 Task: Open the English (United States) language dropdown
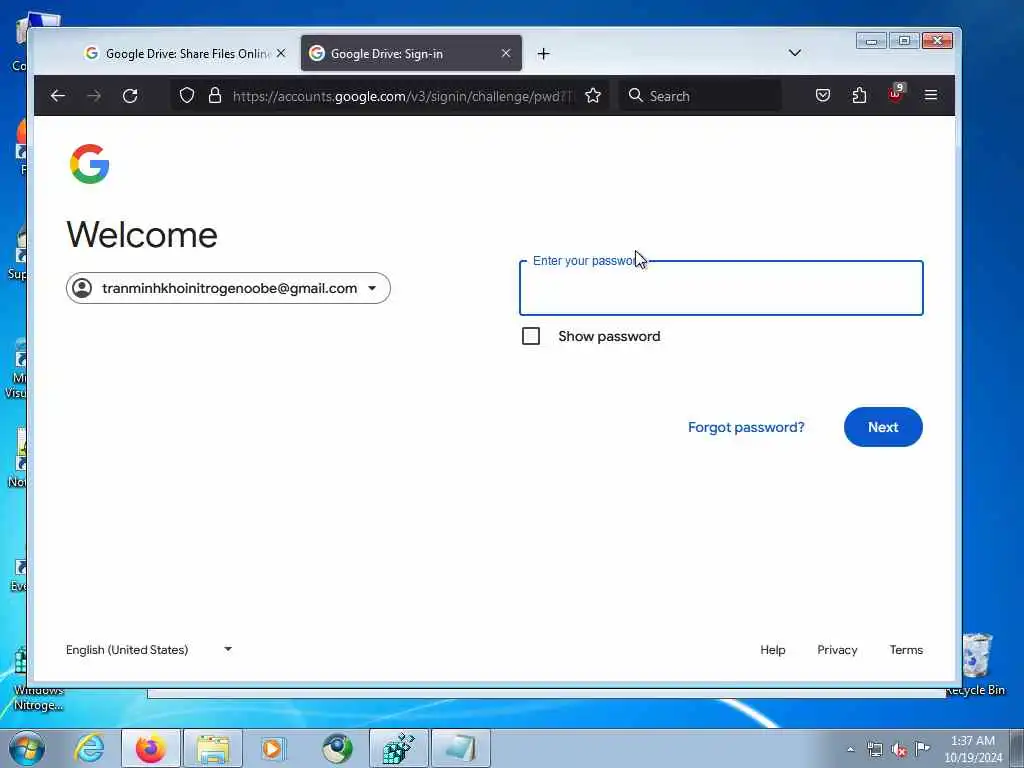pos(149,650)
